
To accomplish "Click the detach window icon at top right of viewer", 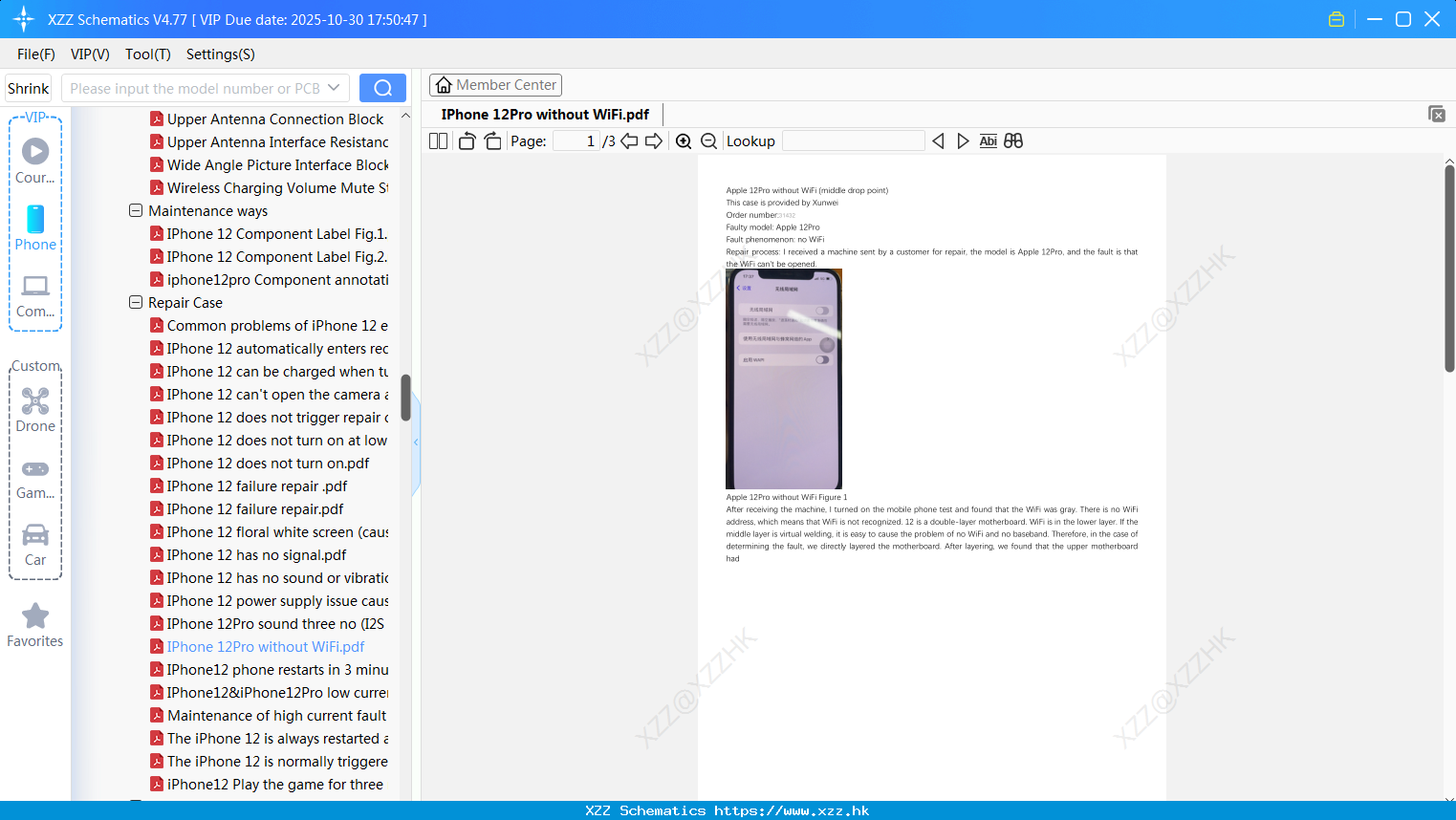I will (1437, 114).
